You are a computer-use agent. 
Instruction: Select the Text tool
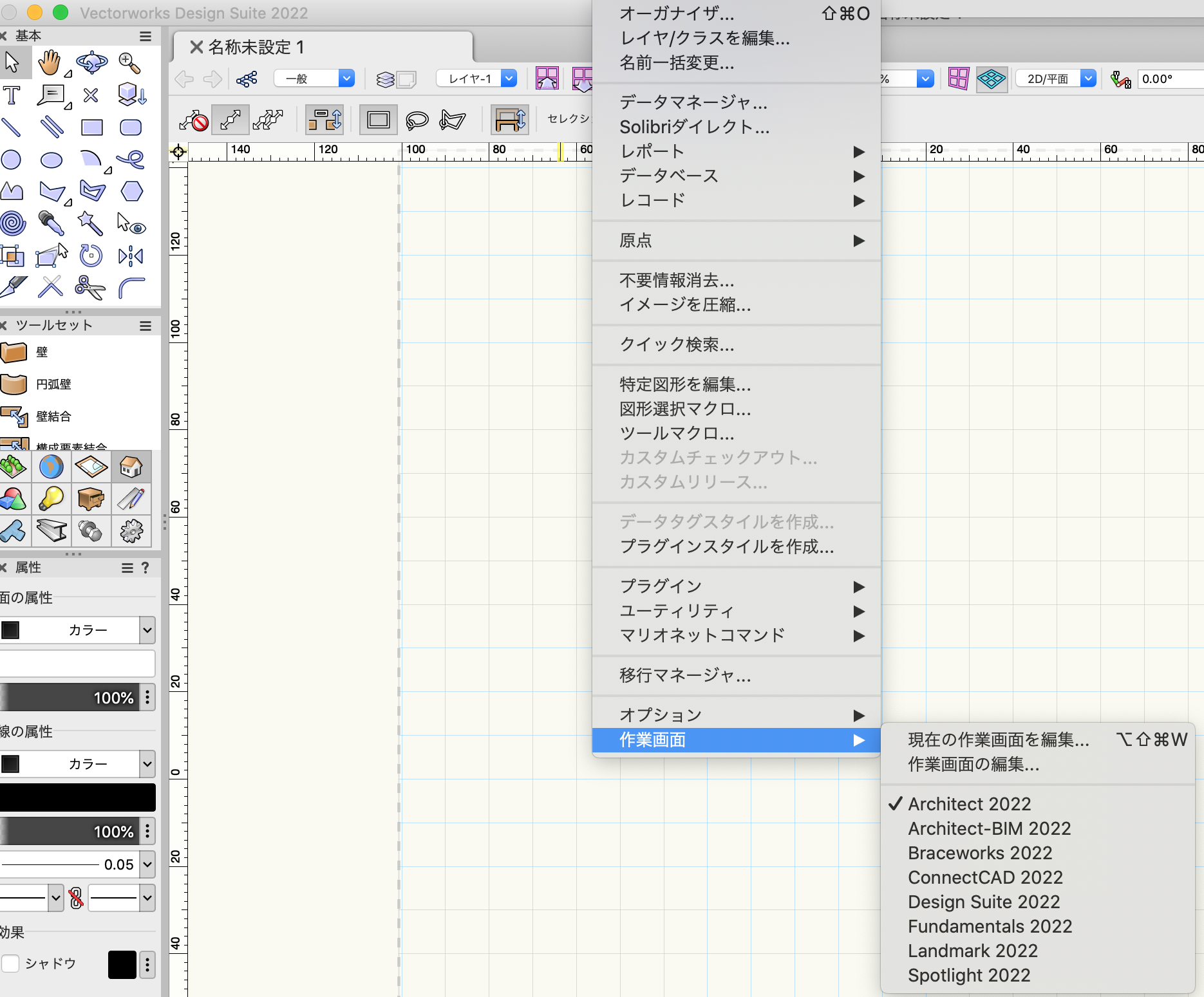(x=12, y=95)
